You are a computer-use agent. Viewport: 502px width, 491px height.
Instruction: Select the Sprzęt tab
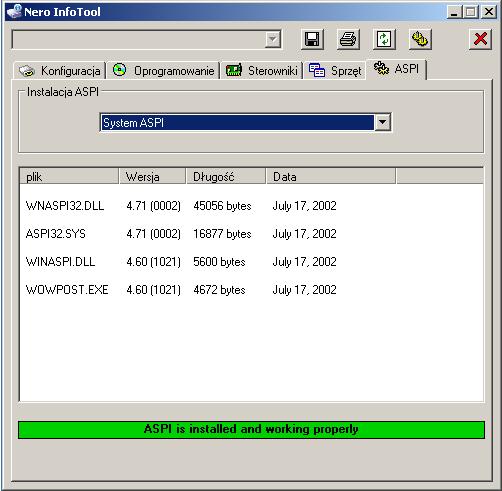[335, 71]
